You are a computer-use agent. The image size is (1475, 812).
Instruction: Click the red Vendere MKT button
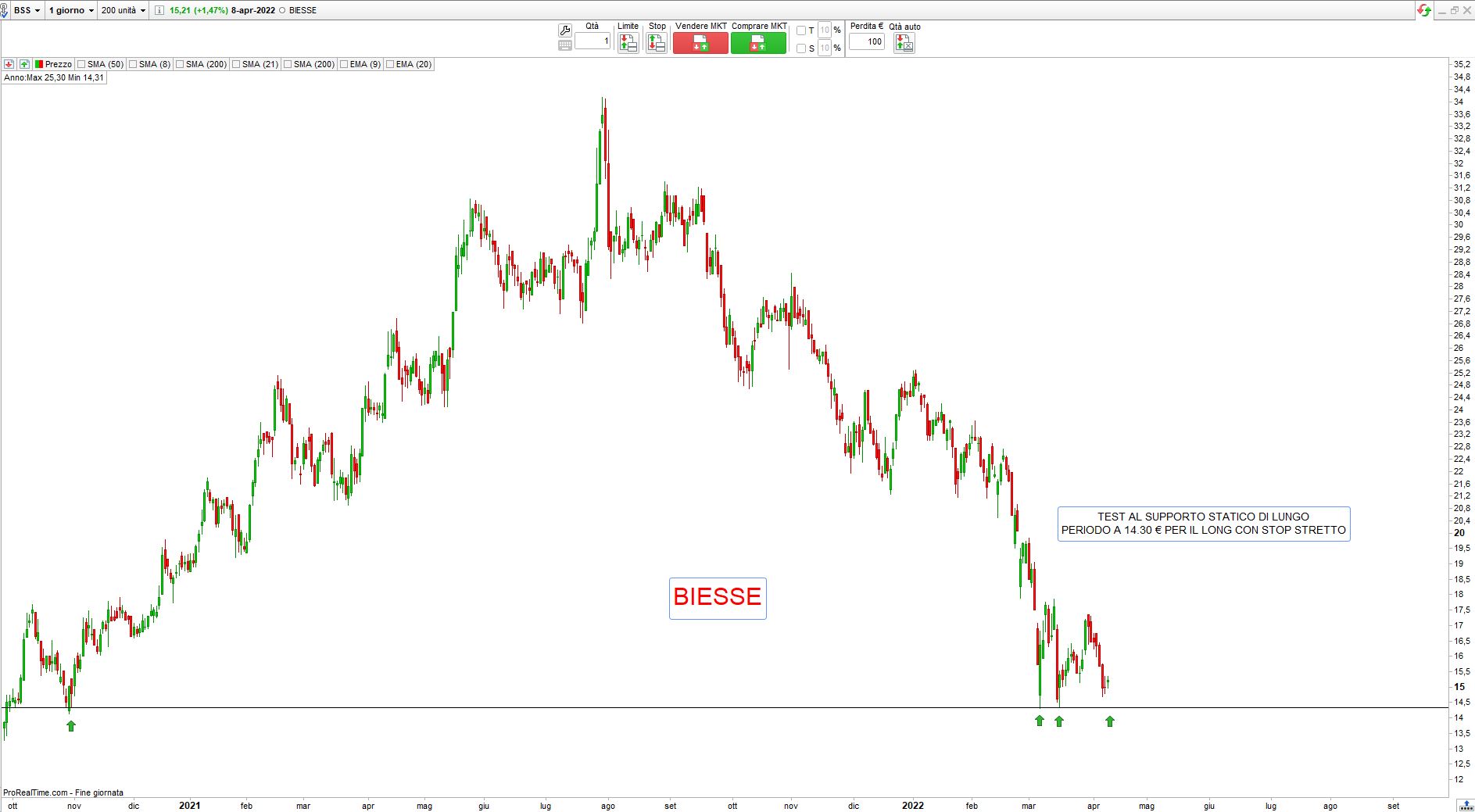(700, 43)
